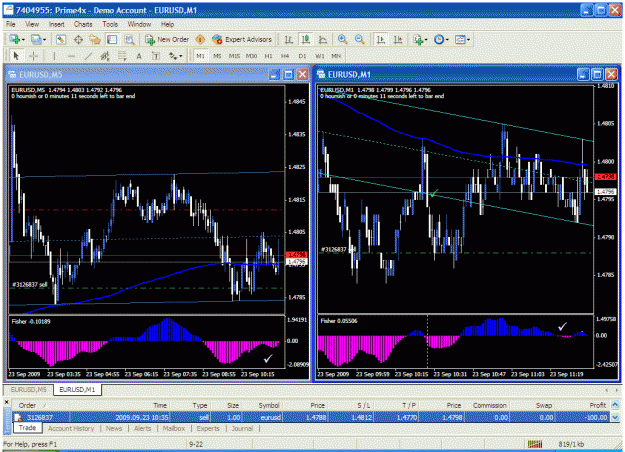The width and height of the screenshot is (625, 452).
Task: Switch to H4 timeframe
Action: pyautogui.click(x=285, y=56)
